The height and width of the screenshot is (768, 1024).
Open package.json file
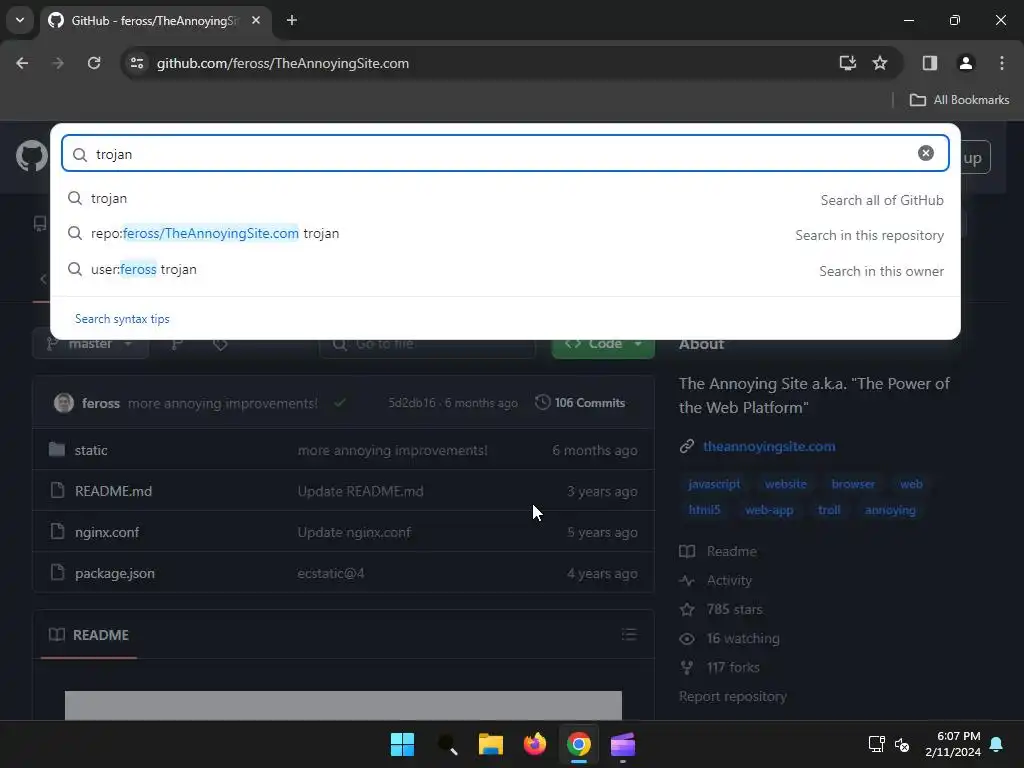(x=115, y=573)
